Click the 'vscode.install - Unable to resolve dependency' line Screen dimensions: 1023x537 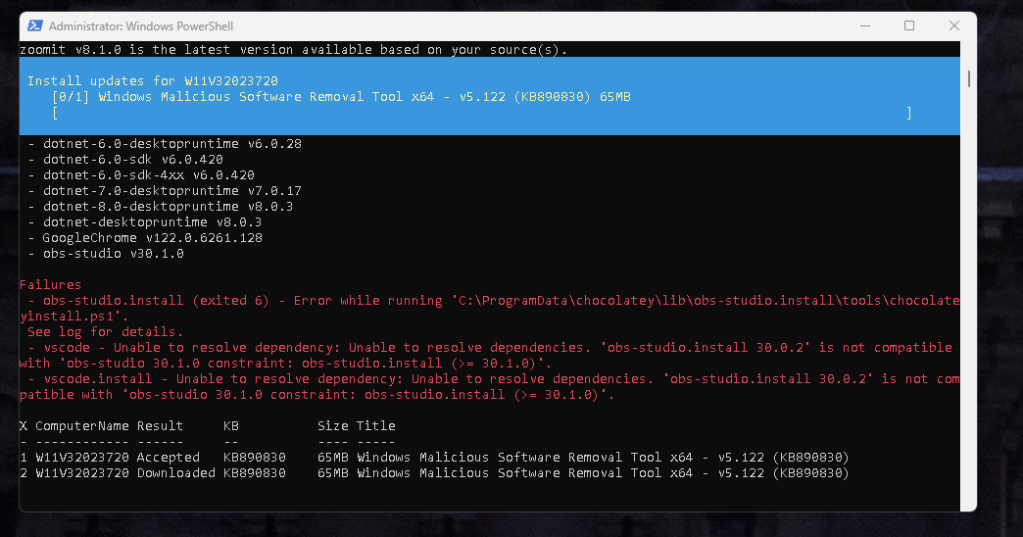pos(489,386)
